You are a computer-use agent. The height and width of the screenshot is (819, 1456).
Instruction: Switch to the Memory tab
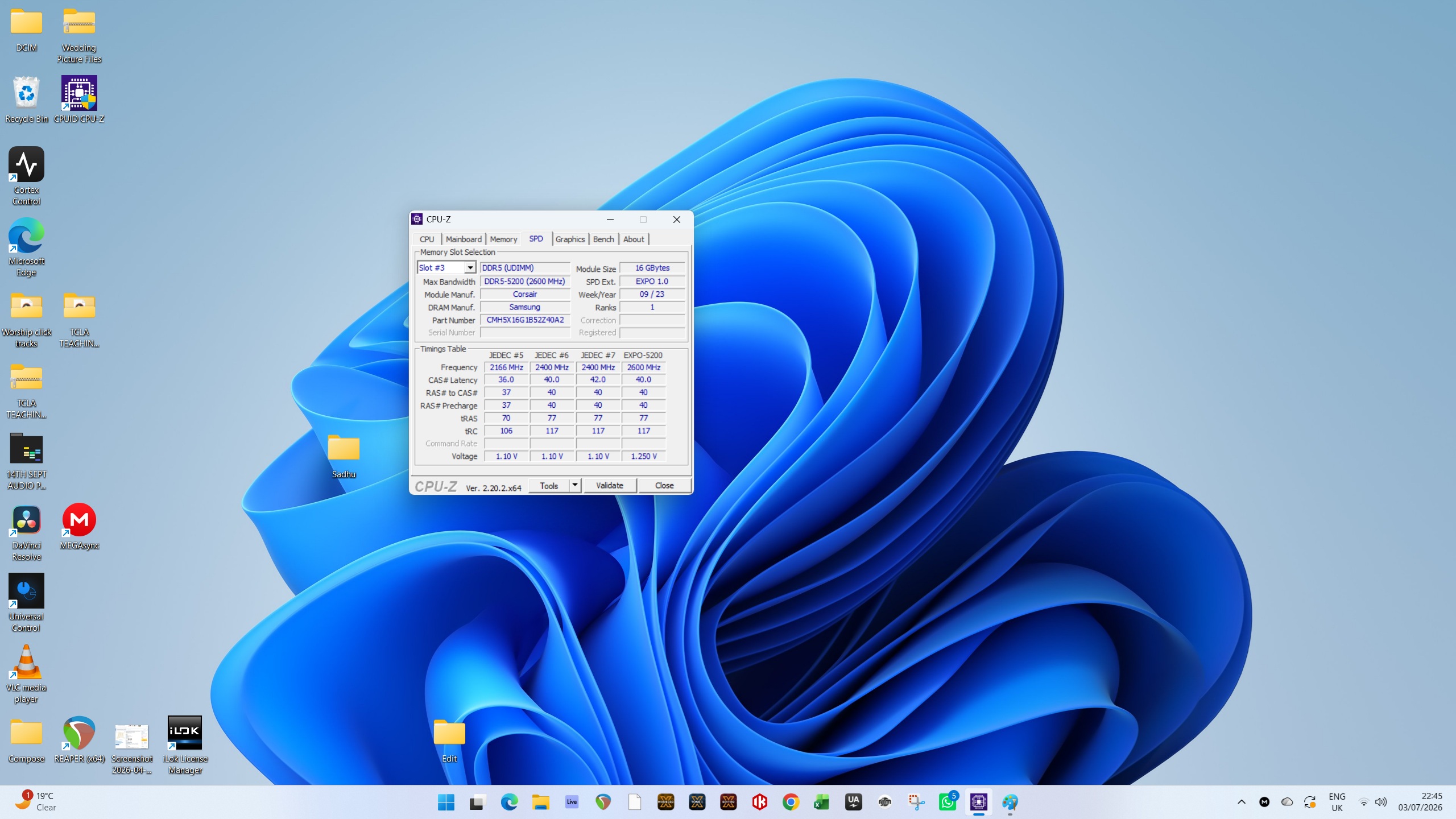point(503,239)
